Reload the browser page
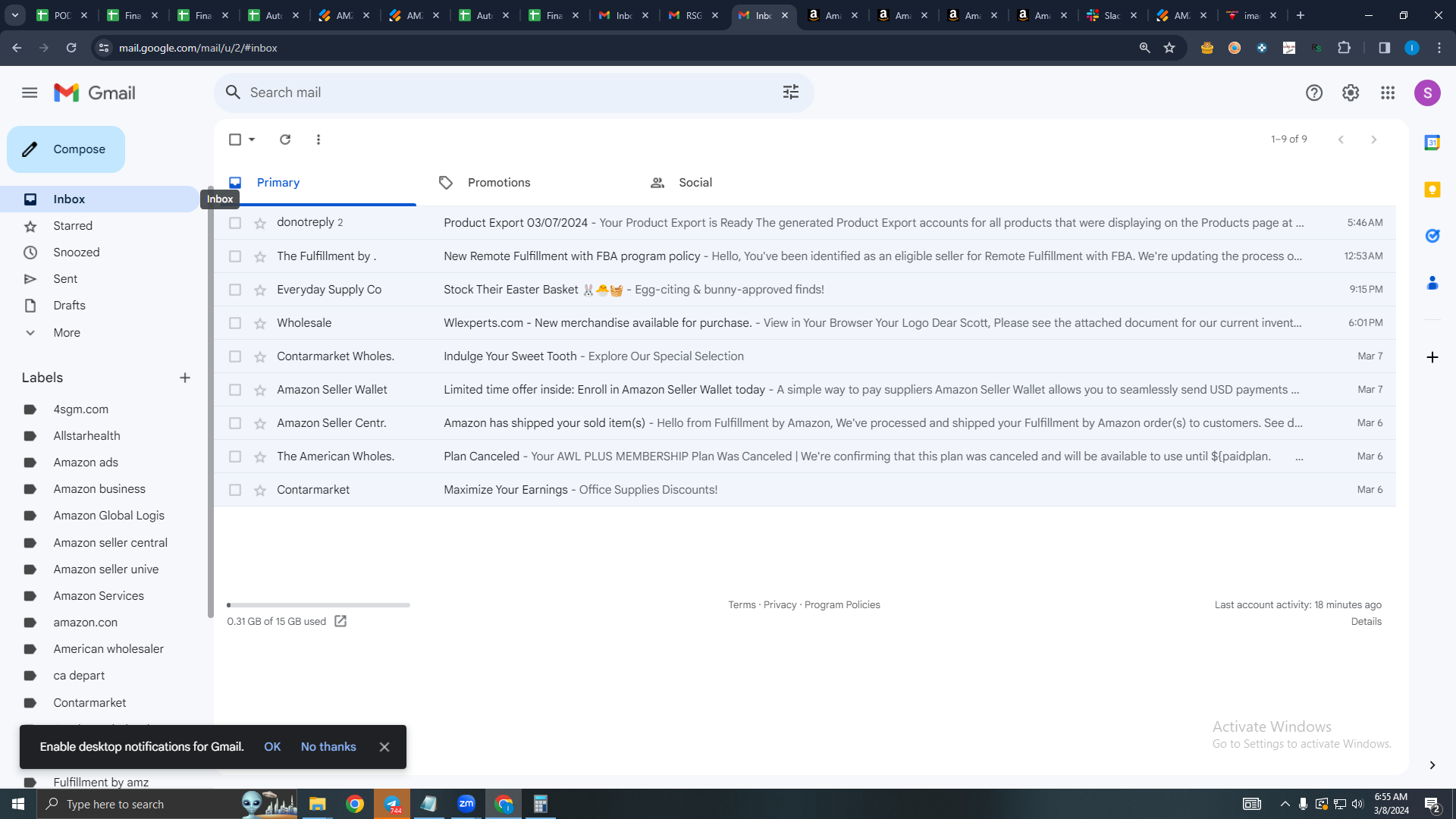 tap(71, 48)
